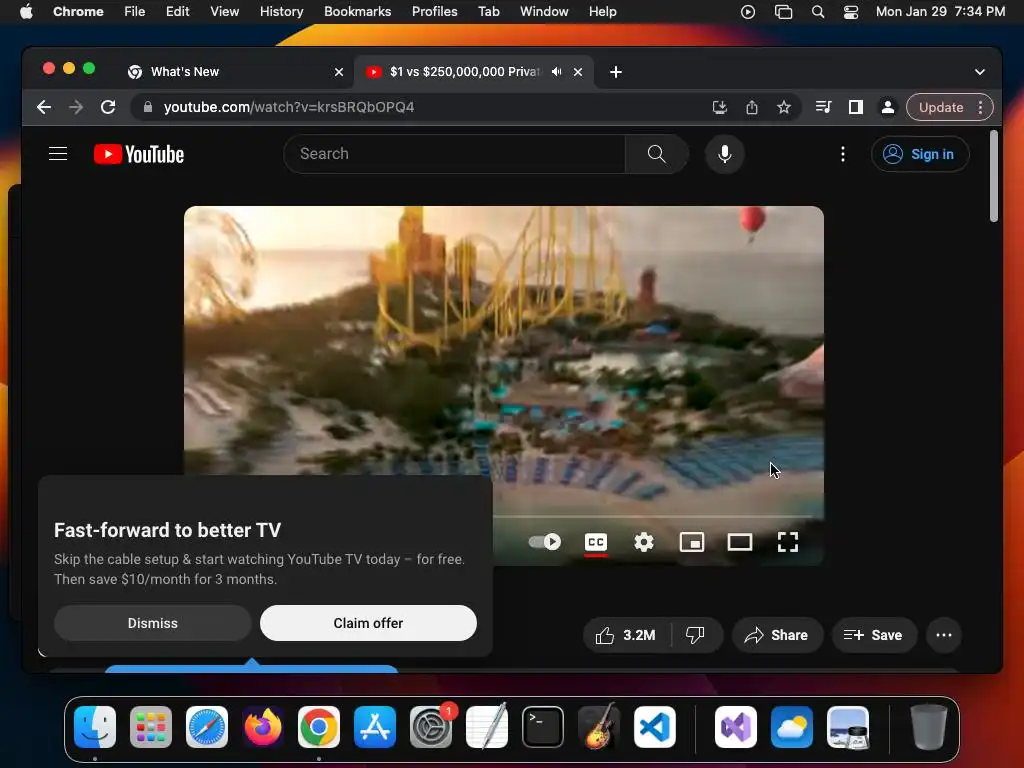Open the Edit menu
This screenshot has width=1024, height=768.
click(x=177, y=11)
